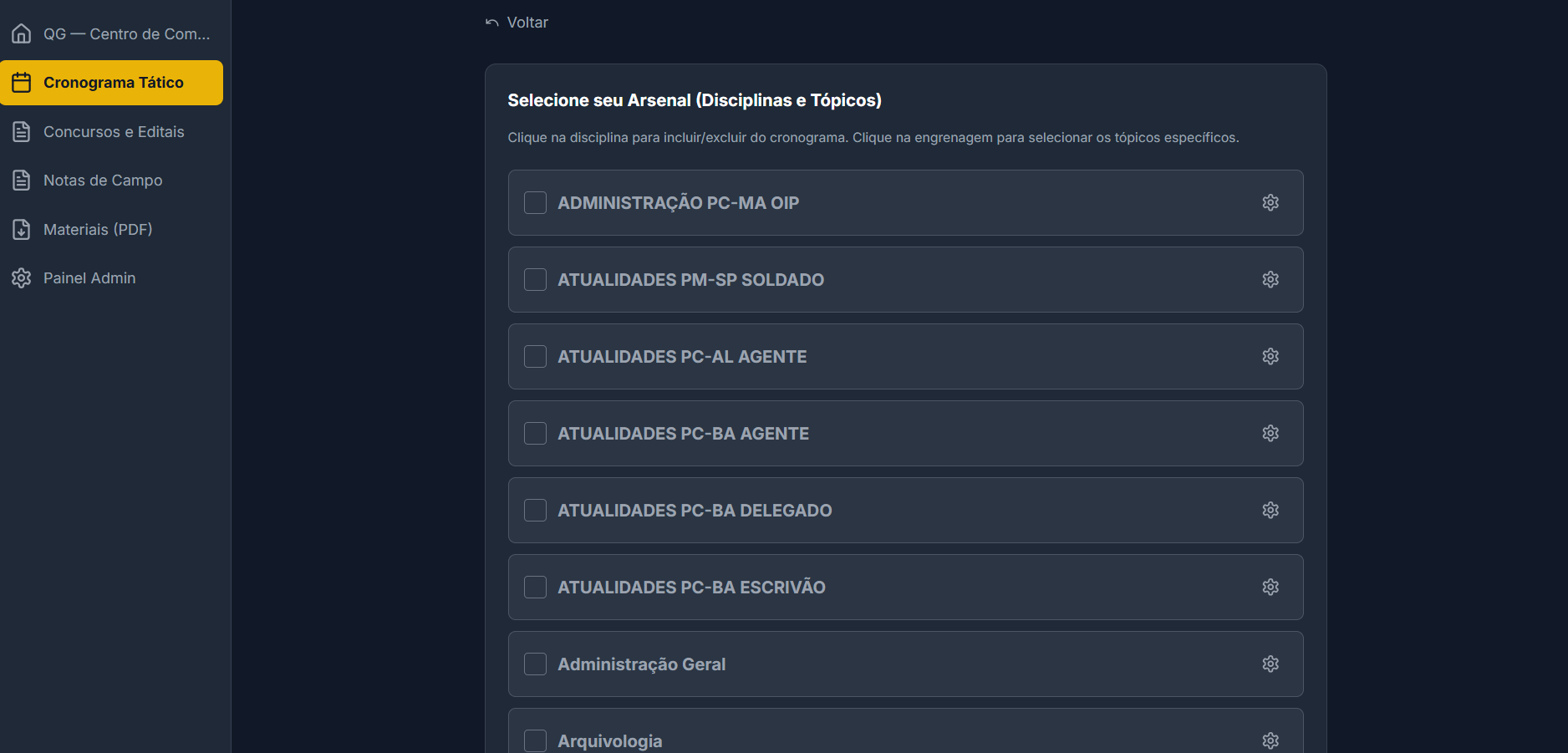Open topic settings gear for ADMINISTRAÇÃO PC-MA OIP
Screen dimensions: 1568x753
tap(1270, 203)
